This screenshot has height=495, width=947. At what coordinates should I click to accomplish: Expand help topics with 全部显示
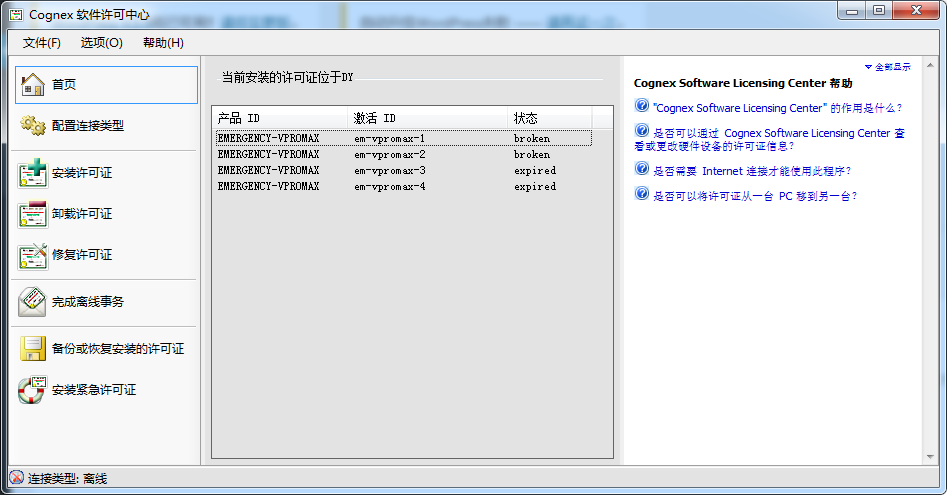(888, 67)
